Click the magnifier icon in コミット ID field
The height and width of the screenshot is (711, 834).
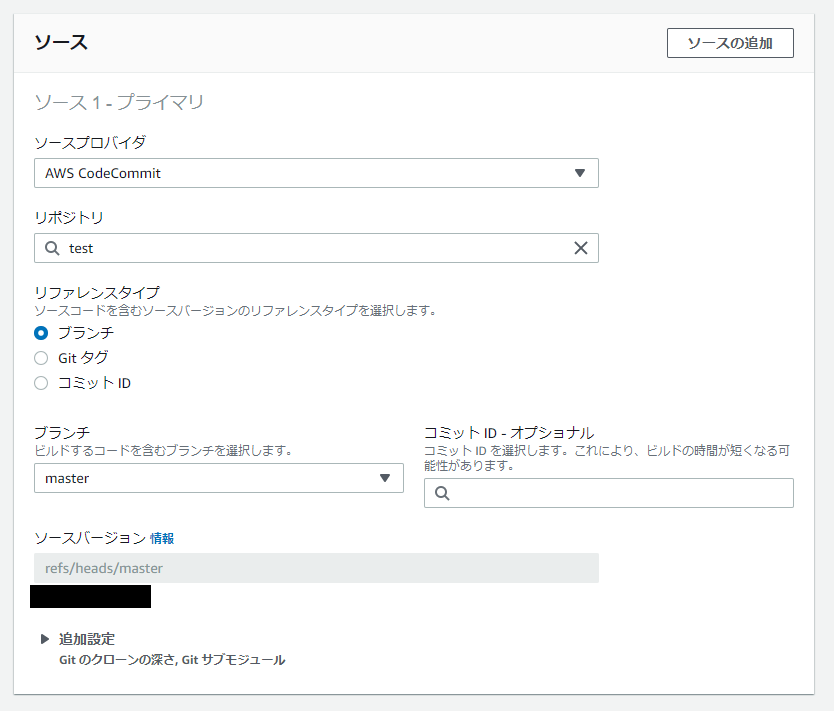tap(442, 493)
